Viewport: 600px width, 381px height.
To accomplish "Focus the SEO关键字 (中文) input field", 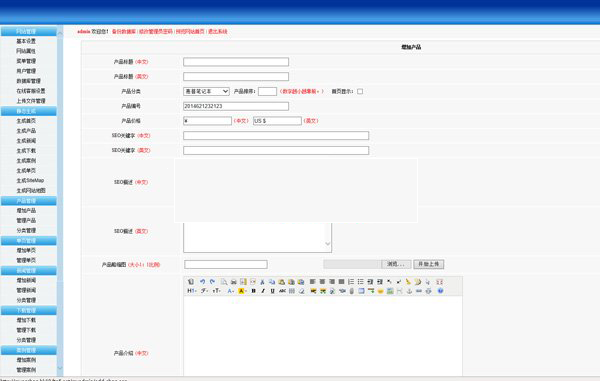I will [276, 135].
